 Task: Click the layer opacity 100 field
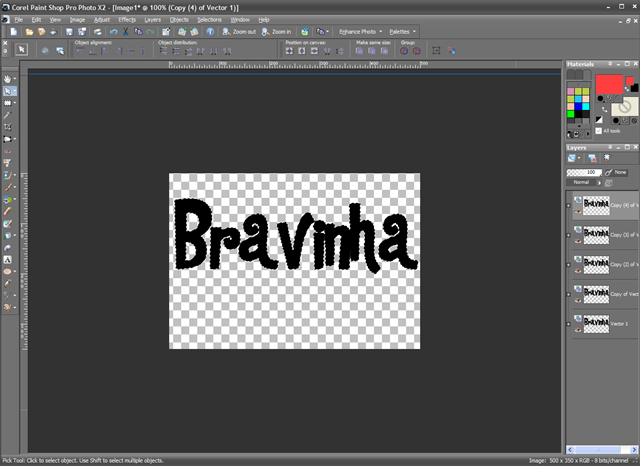point(584,172)
